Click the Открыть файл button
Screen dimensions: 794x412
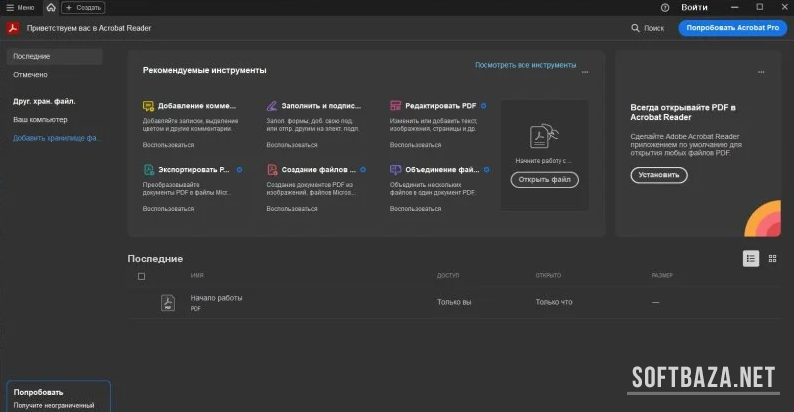(x=544, y=180)
